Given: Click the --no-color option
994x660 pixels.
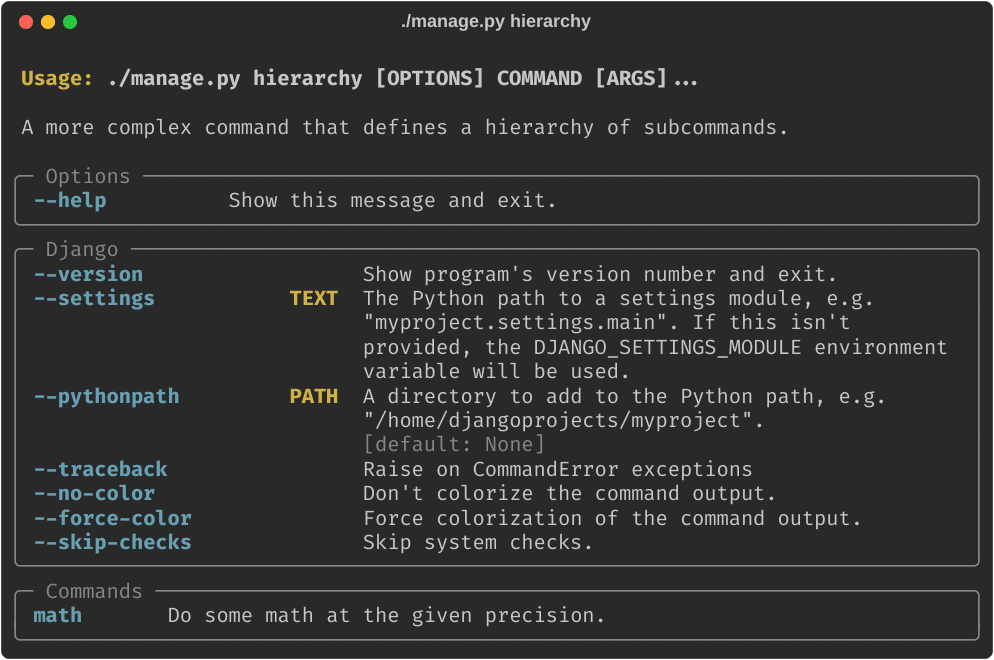Looking at the screenshot, I should click(94, 493).
